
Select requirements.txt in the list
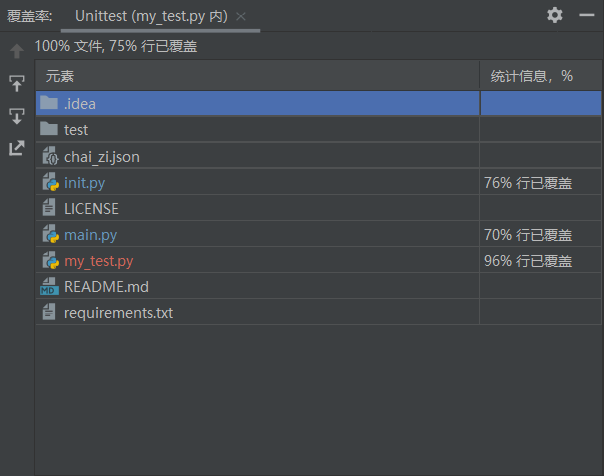pos(118,313)
